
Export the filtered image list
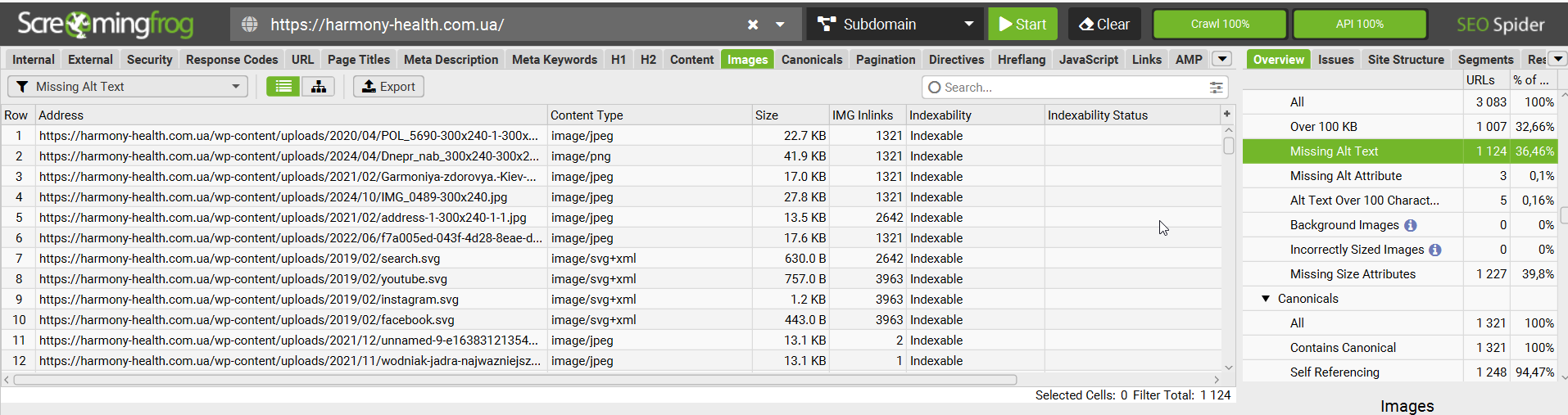click(x=388, y=86)
